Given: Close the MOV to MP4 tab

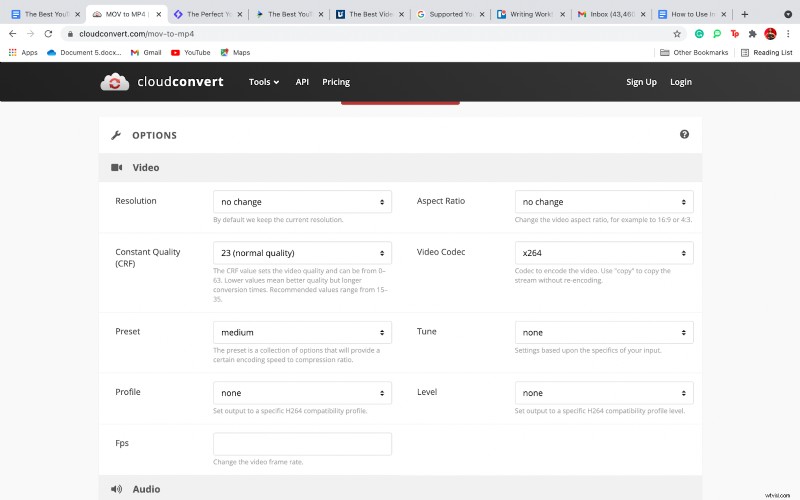Looking at the screenshot, I should [x=159, y=14].
